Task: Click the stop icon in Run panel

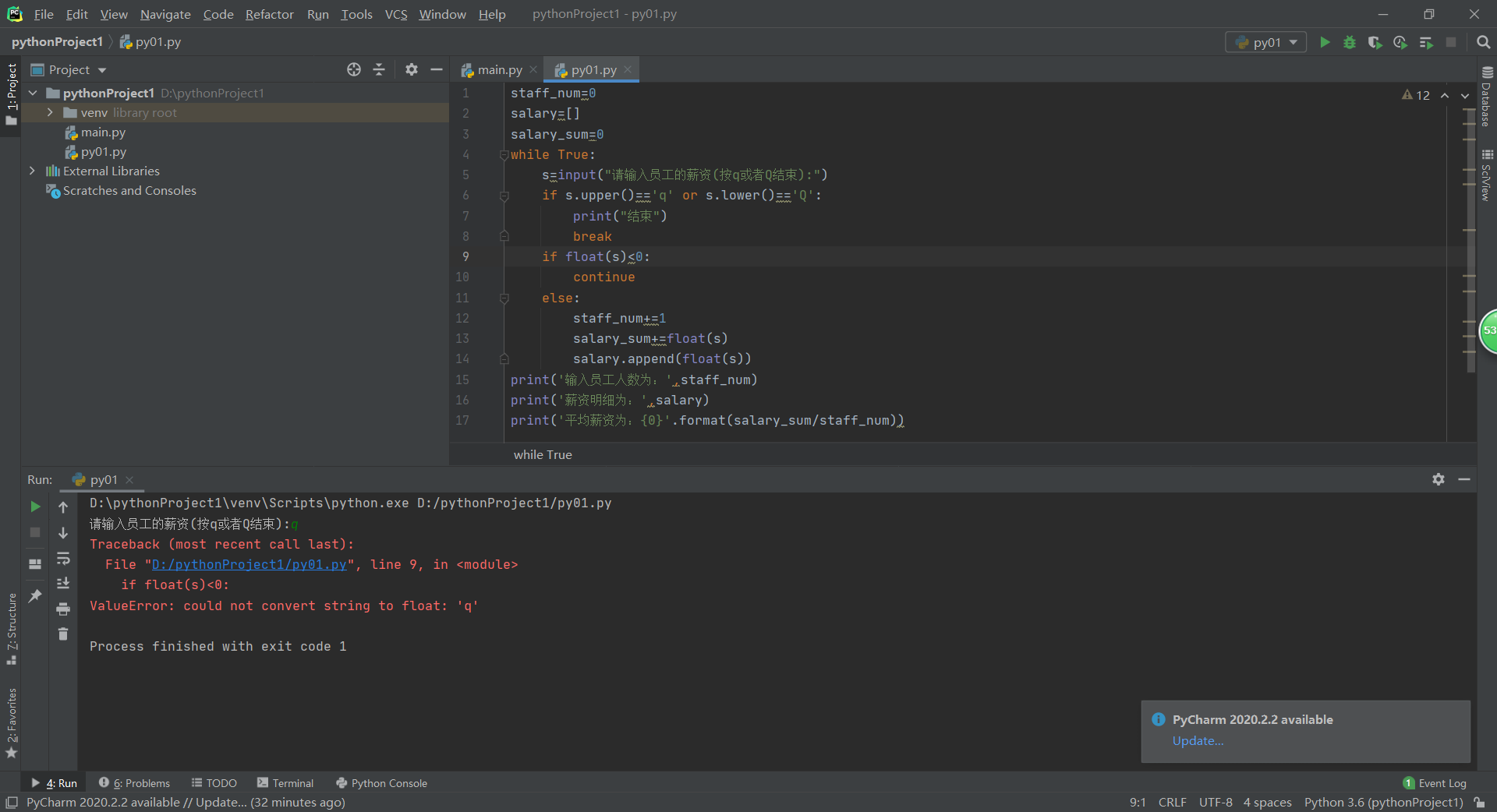Action: (35, 532)
